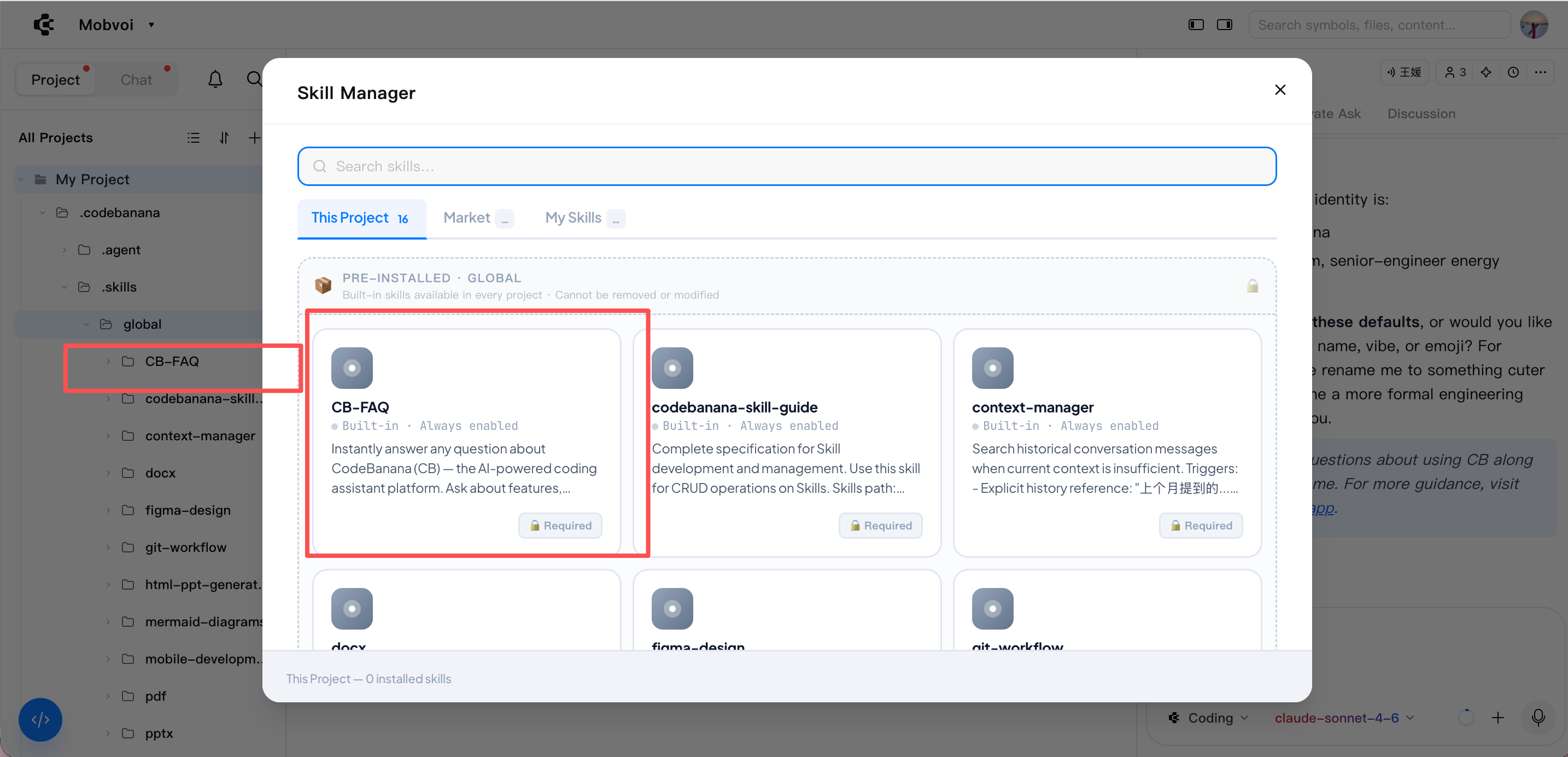The width and height of the screenshot is (1568, 757).
Task: Open the claude-sonnet-4-6 model dropdown
Action: [x=1344, y=718]
